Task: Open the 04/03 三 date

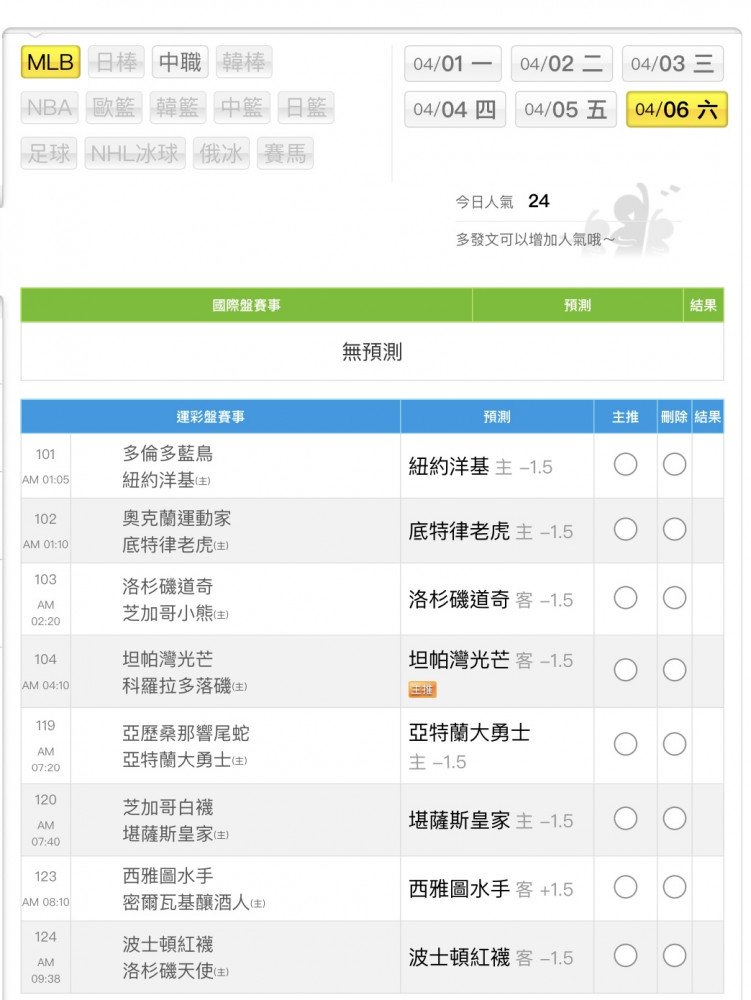Action: point(672,64)
